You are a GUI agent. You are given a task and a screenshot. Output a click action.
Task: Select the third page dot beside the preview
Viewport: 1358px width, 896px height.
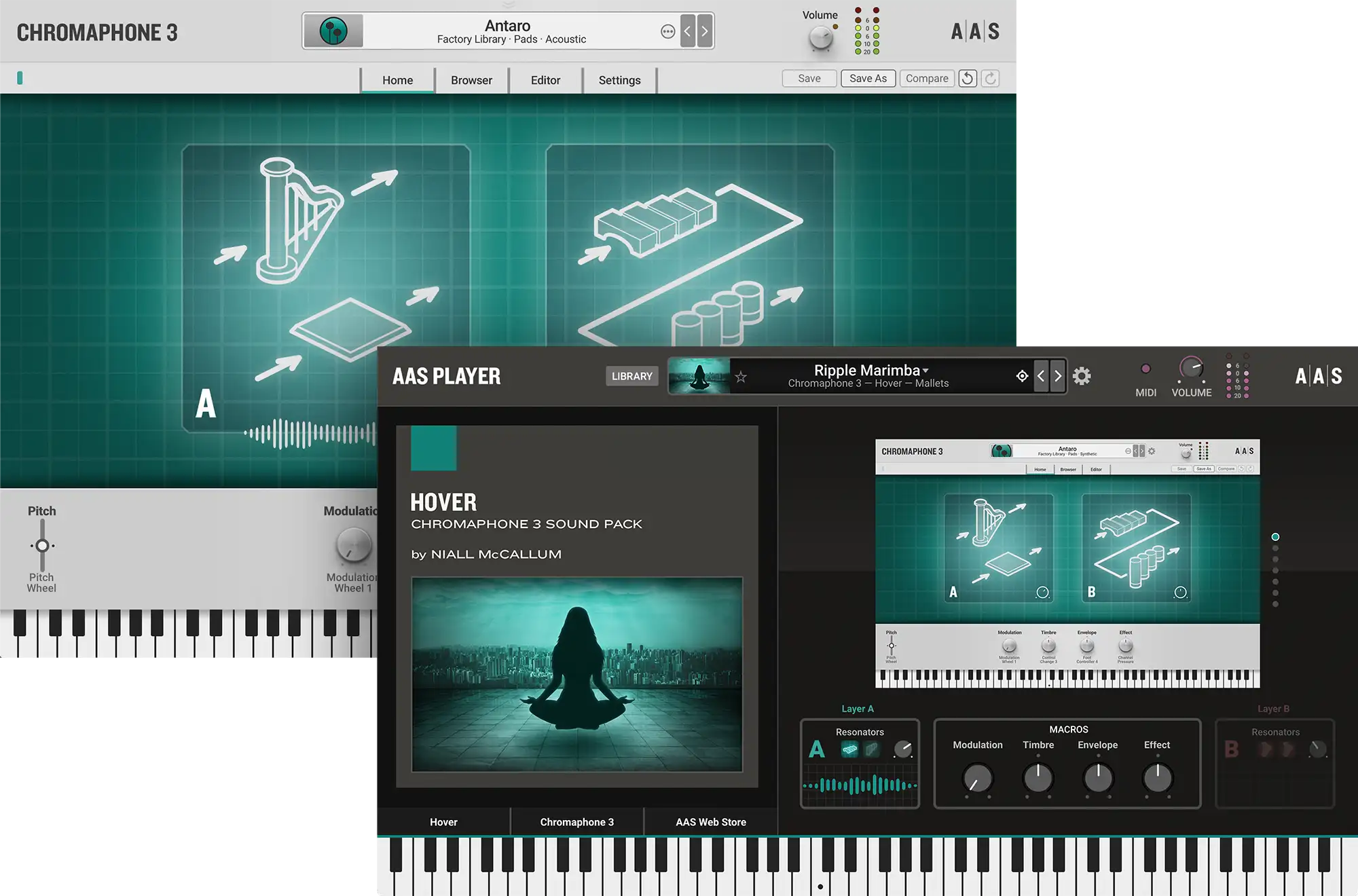pos(1275,559)
